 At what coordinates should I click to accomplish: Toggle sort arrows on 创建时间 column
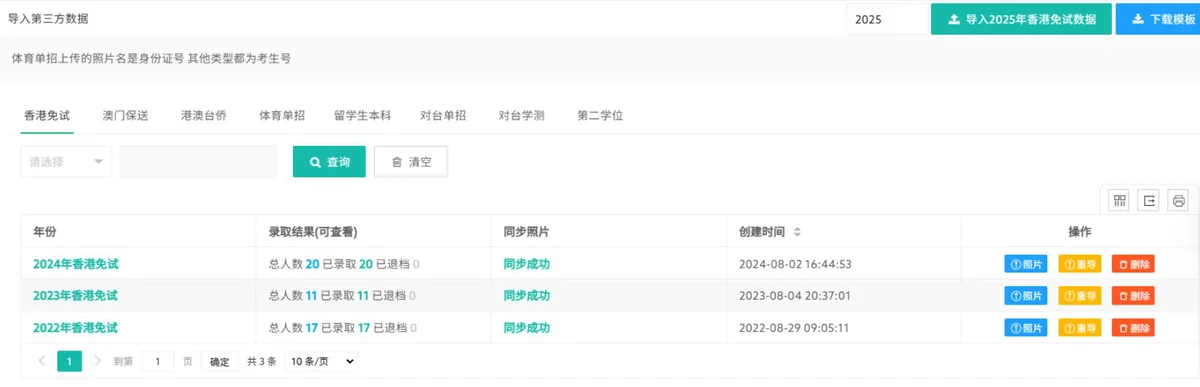coord(797,232)
